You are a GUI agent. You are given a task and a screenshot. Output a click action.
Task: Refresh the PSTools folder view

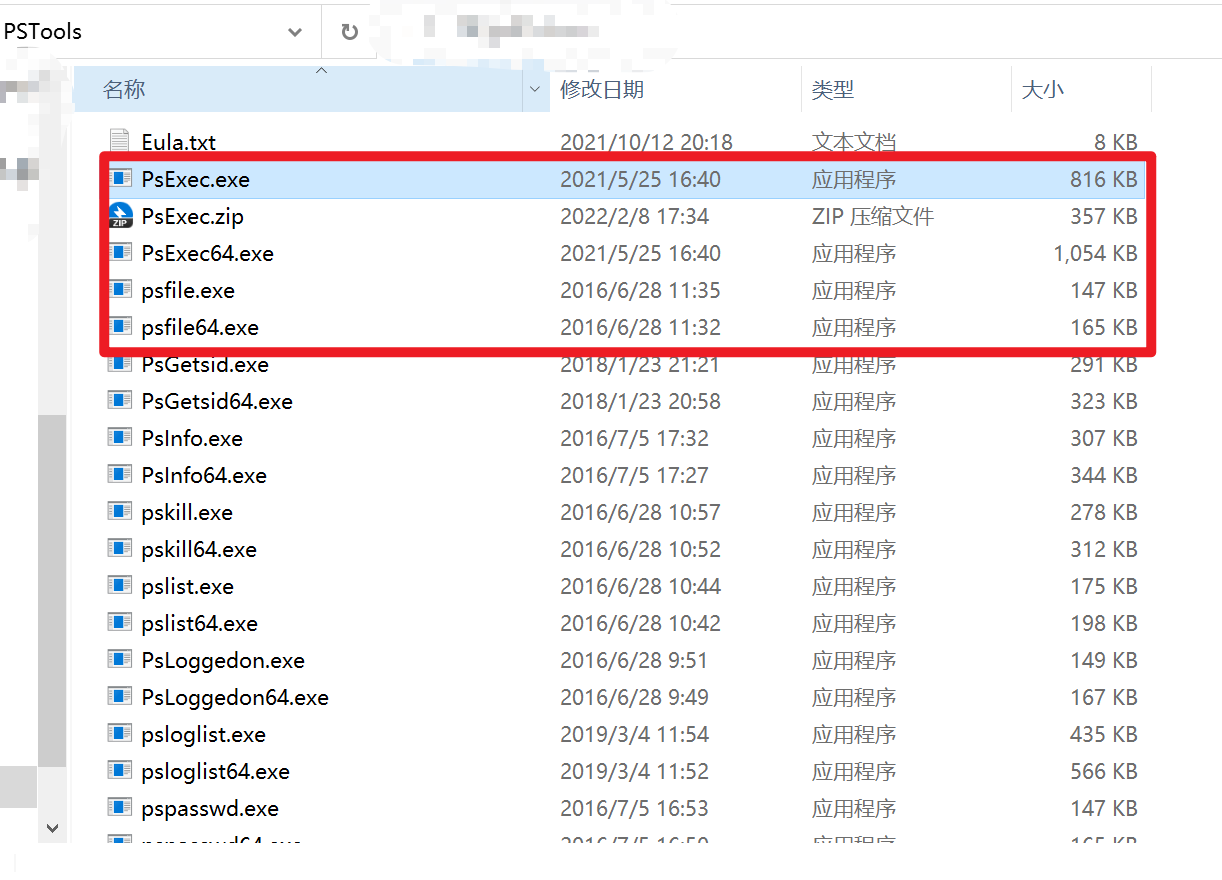coord(349,32)
